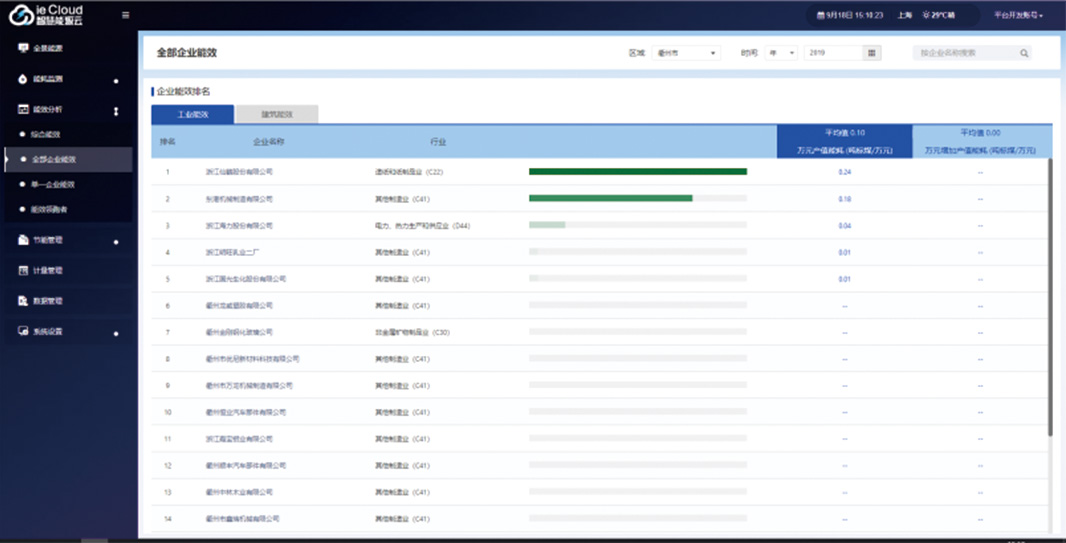The width and height of the screenshot is (1066, 543).
Task: Click the ie Cloud logo icon
Action: 18,15
